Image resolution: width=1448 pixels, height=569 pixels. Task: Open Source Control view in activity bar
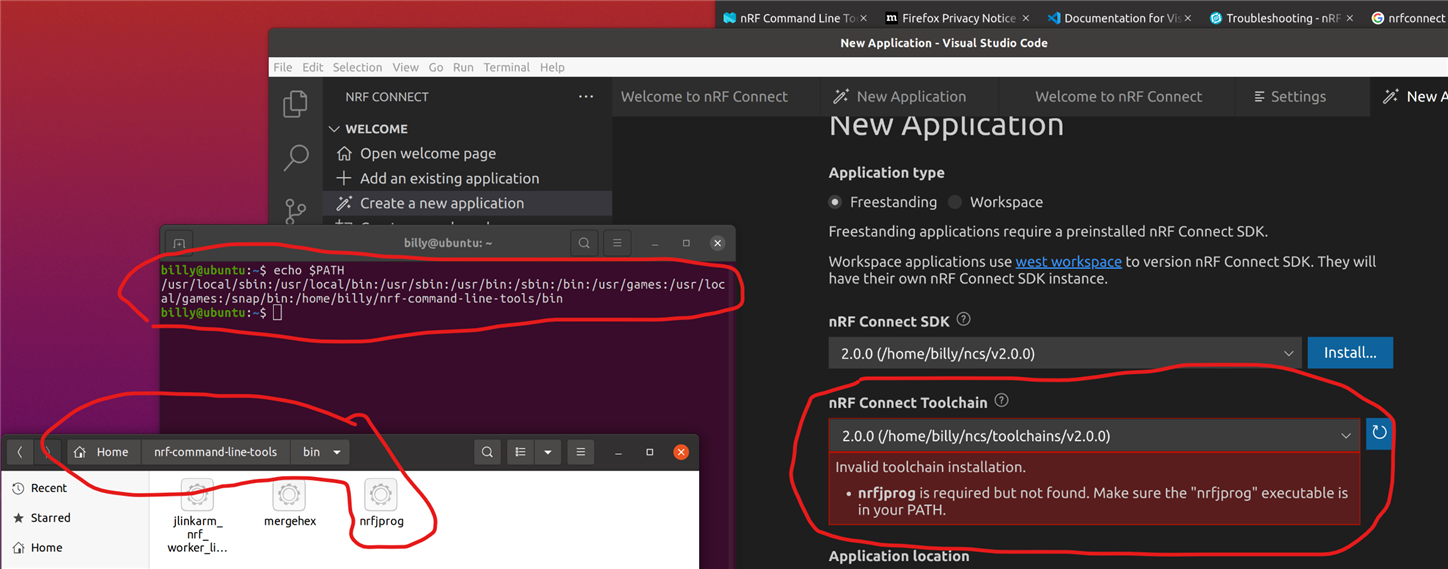click(295, 210)
